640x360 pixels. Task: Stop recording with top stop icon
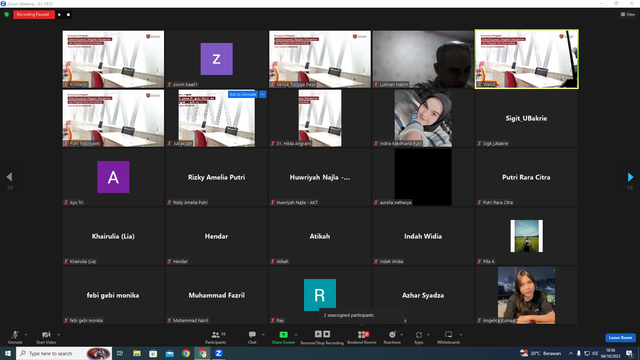[68, 15]
